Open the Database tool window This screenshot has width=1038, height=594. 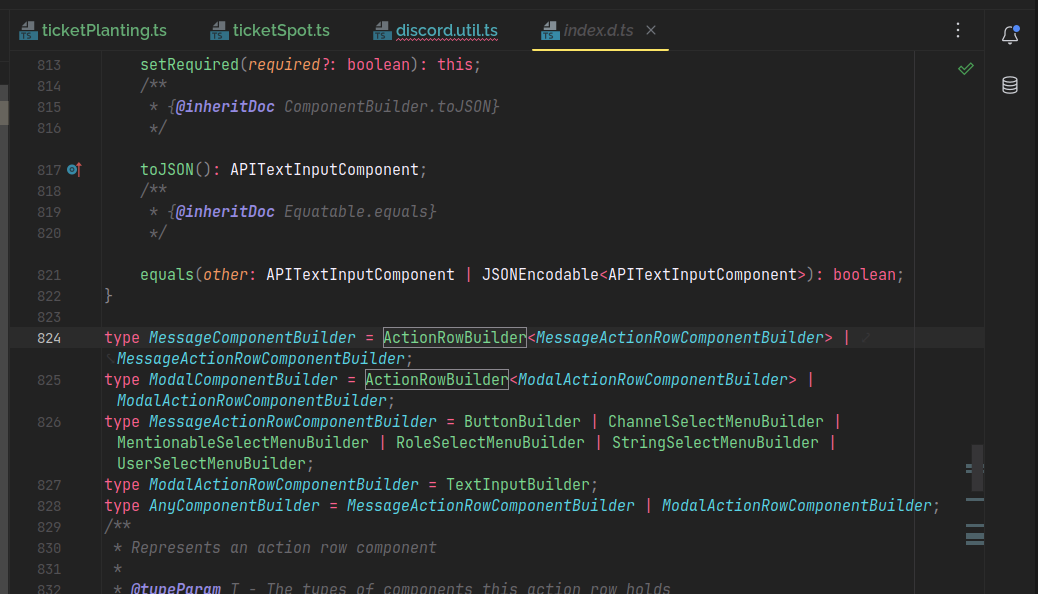click(1010, 85)
